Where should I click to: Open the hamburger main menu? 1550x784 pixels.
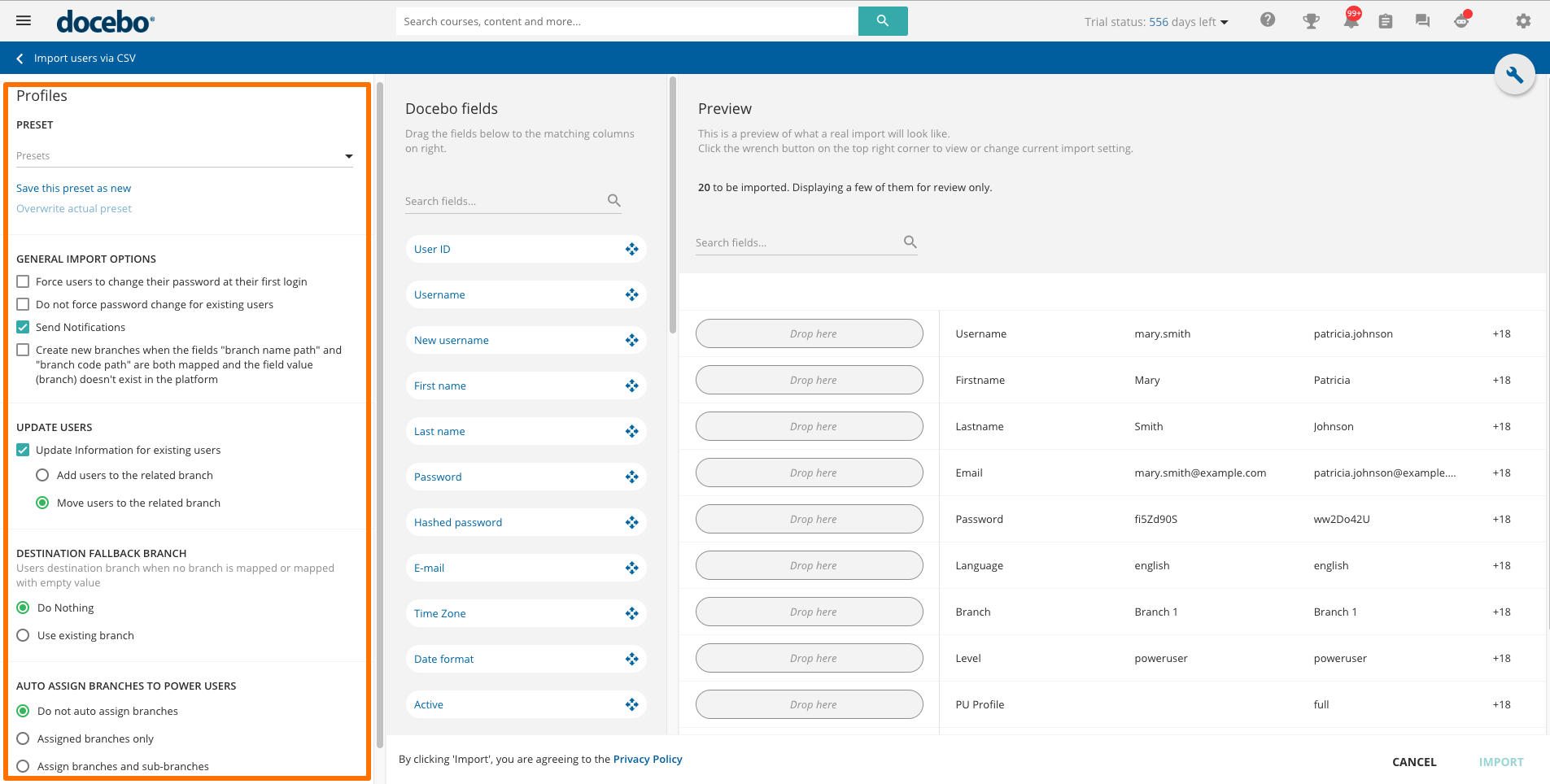[24, 21]
